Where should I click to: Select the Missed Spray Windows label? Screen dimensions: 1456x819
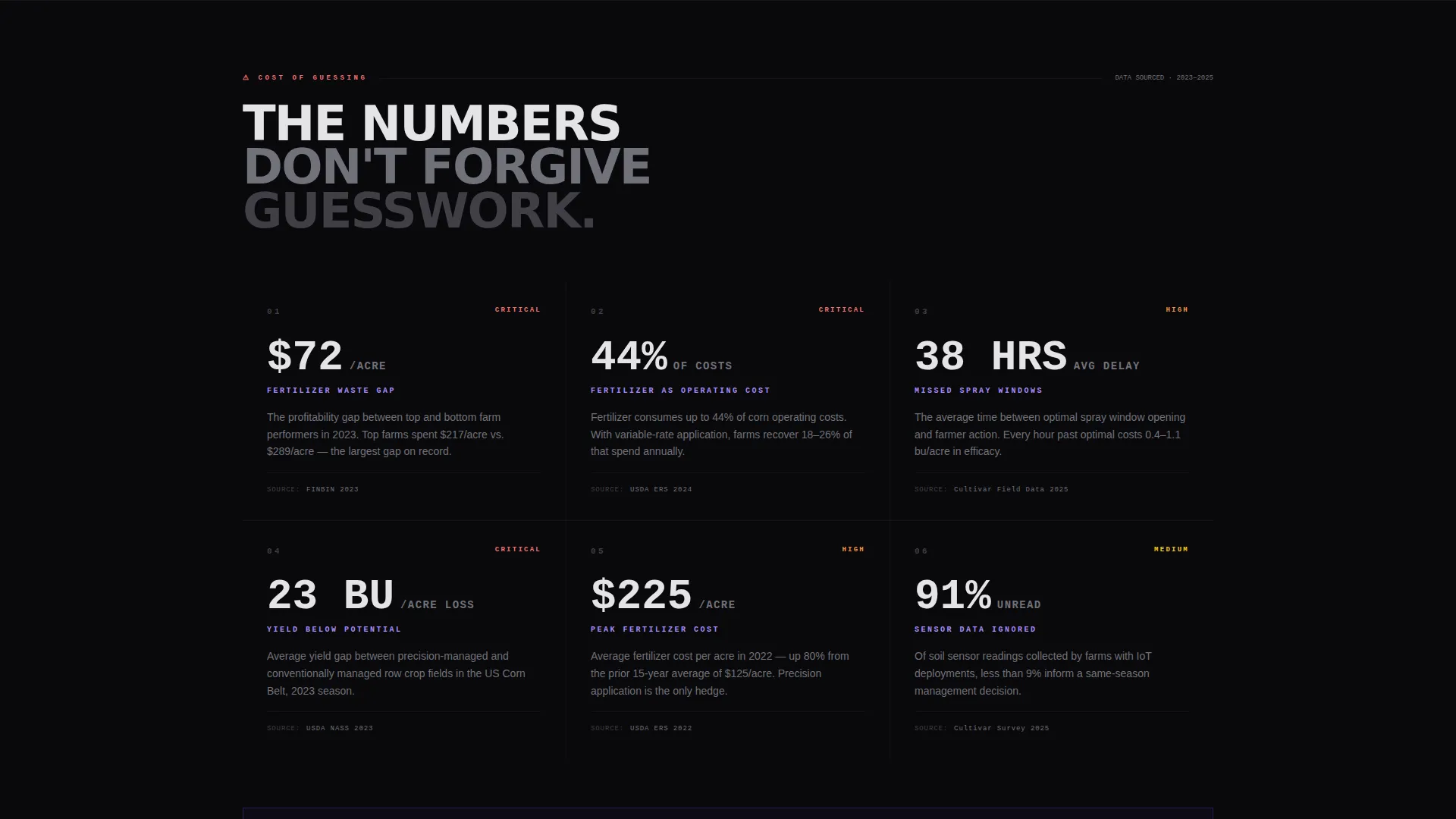click(978, 391)
